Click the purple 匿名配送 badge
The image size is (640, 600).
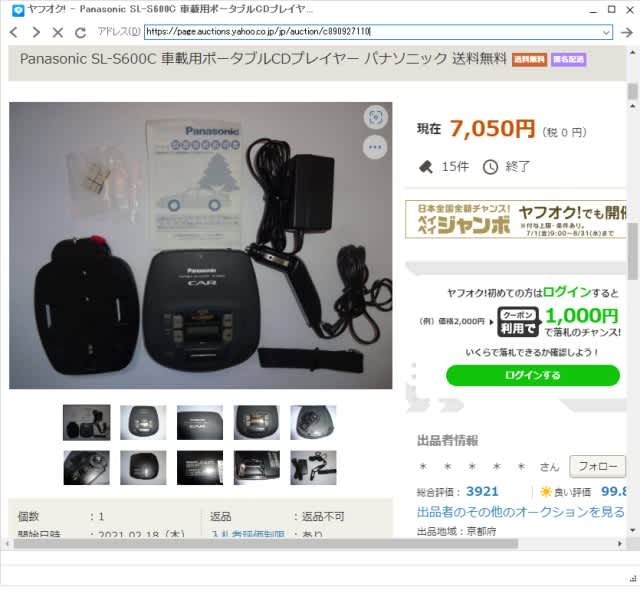[568, 60]
